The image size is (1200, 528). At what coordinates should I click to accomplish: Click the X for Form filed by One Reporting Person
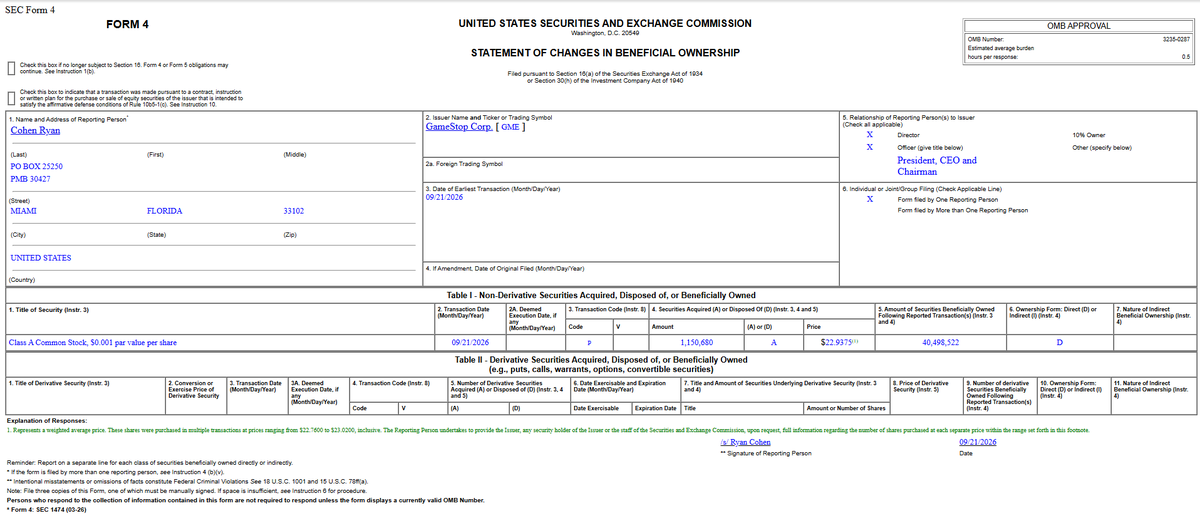870,198
